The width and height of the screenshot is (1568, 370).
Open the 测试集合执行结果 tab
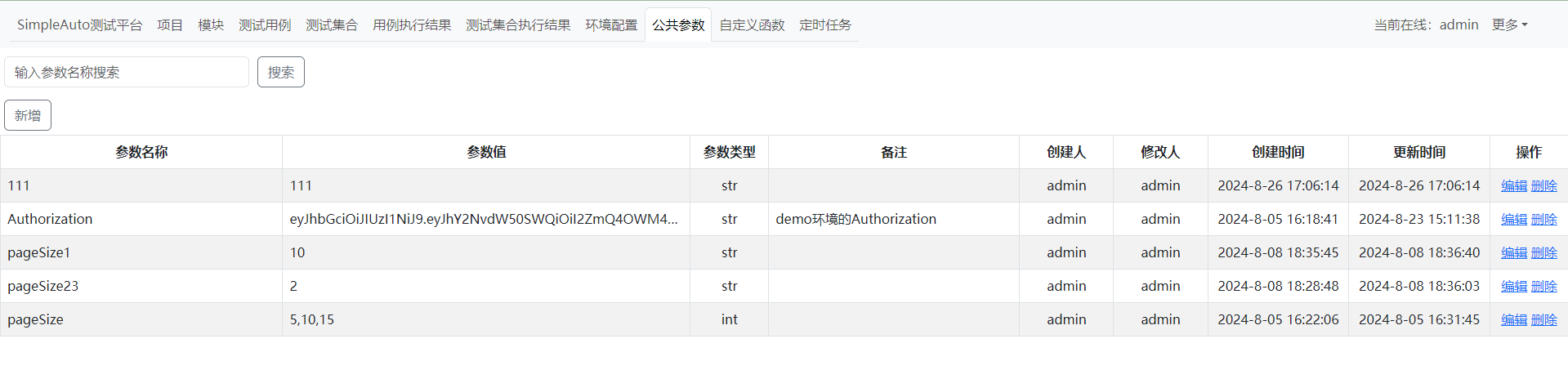[518, 25]
